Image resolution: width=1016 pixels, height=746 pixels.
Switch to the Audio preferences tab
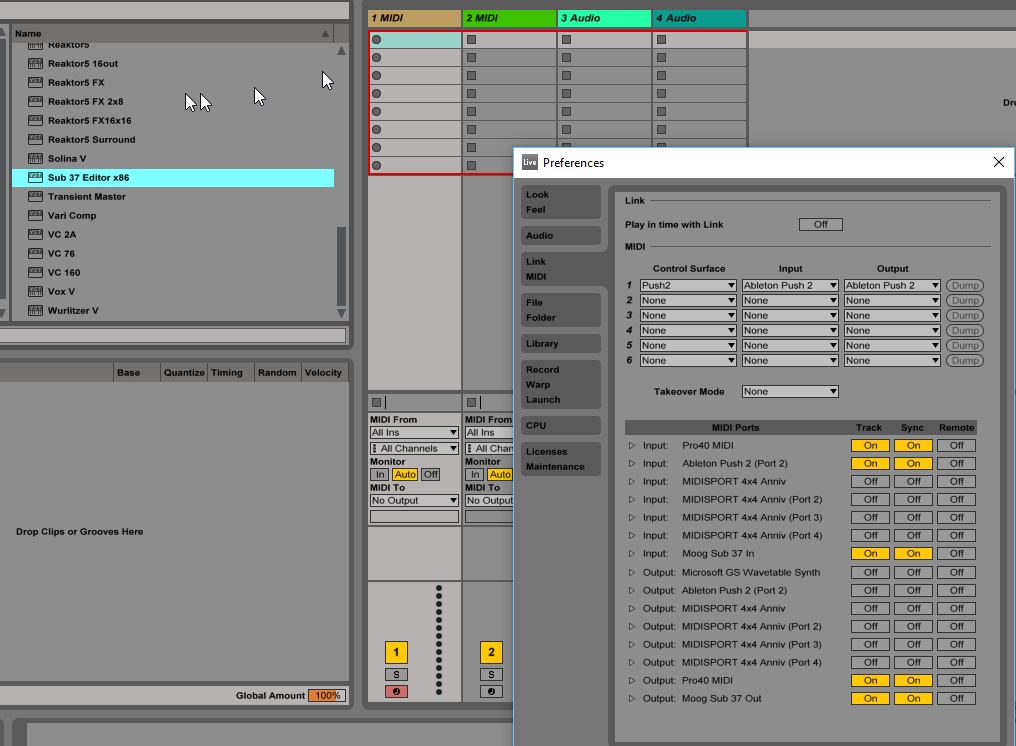tap(560, 235)
